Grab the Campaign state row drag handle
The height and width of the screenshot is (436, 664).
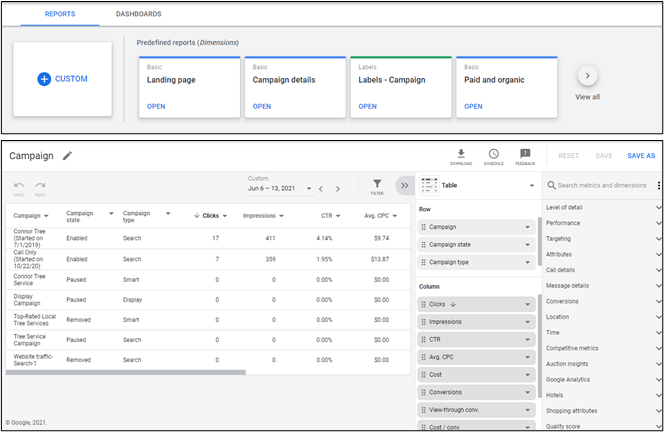click(423, 245)
